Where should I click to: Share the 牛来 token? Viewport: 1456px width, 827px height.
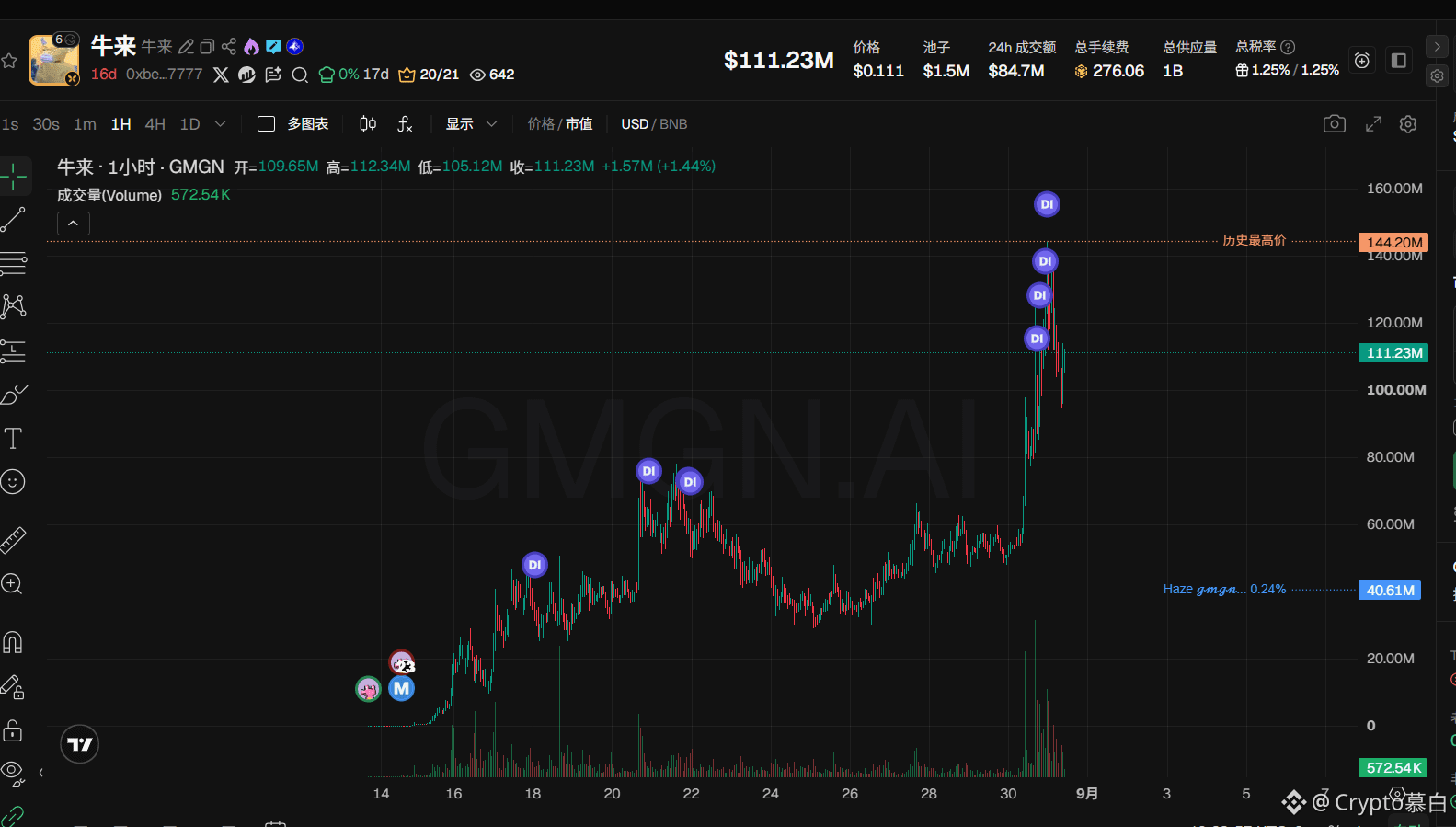click(229, 46)
